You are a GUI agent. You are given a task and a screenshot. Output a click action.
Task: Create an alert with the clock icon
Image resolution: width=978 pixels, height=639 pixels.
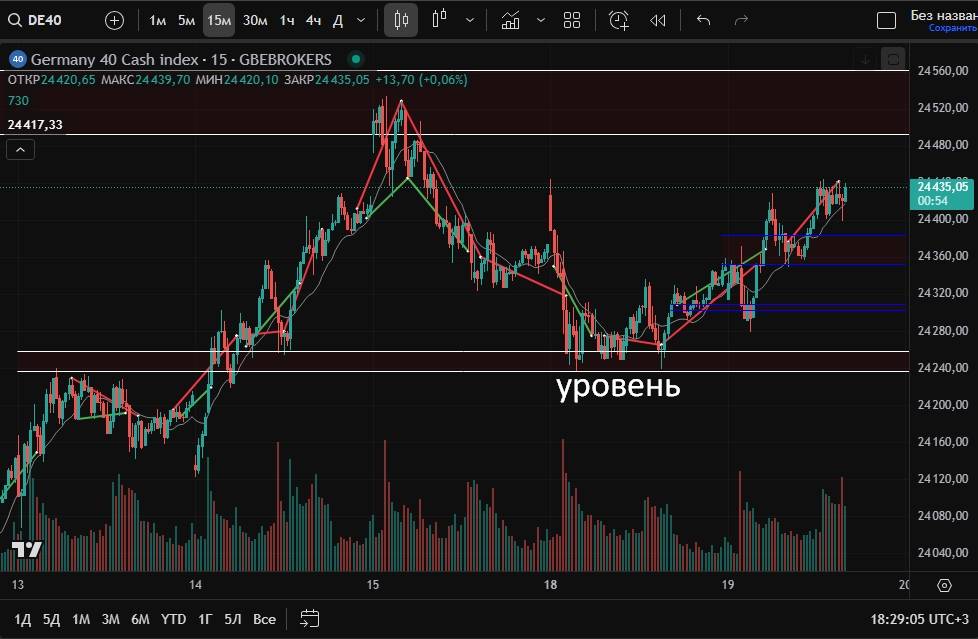[x=619, y=20]
